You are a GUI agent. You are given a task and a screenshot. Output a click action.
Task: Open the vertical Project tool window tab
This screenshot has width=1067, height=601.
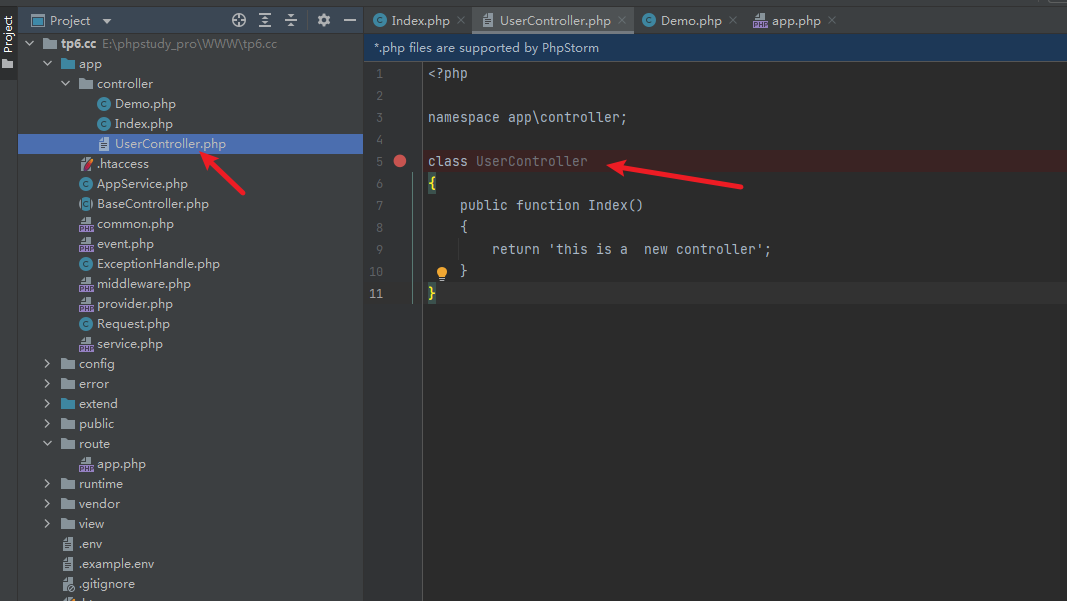(8, 34)
